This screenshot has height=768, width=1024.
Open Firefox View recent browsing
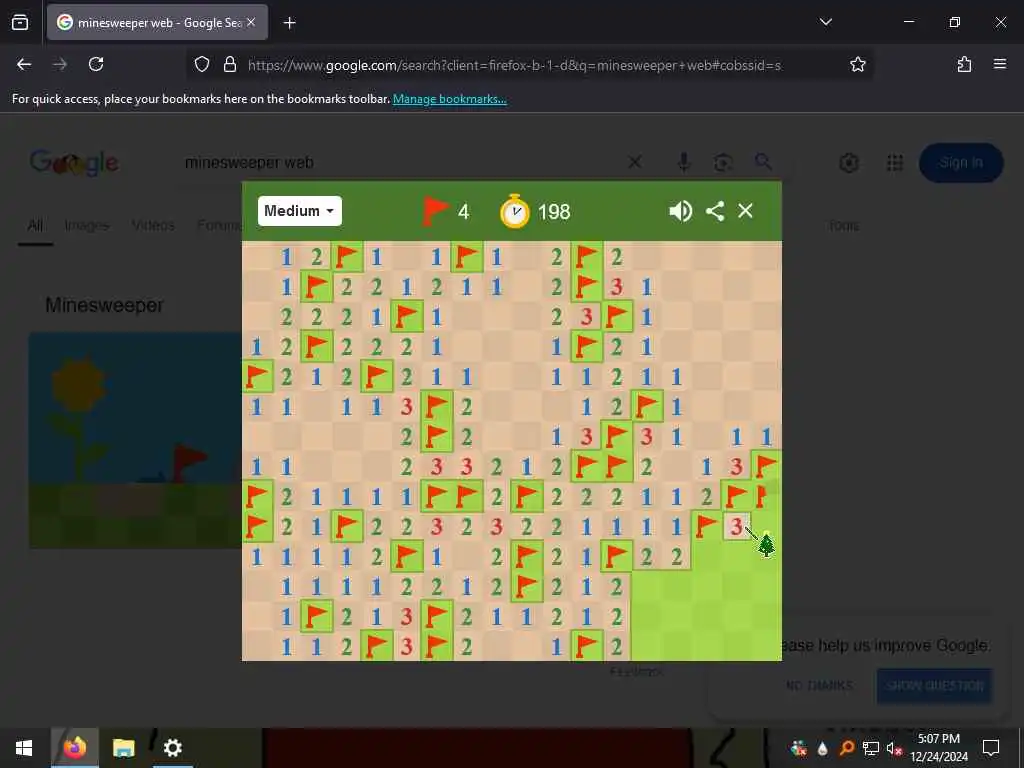20,23
